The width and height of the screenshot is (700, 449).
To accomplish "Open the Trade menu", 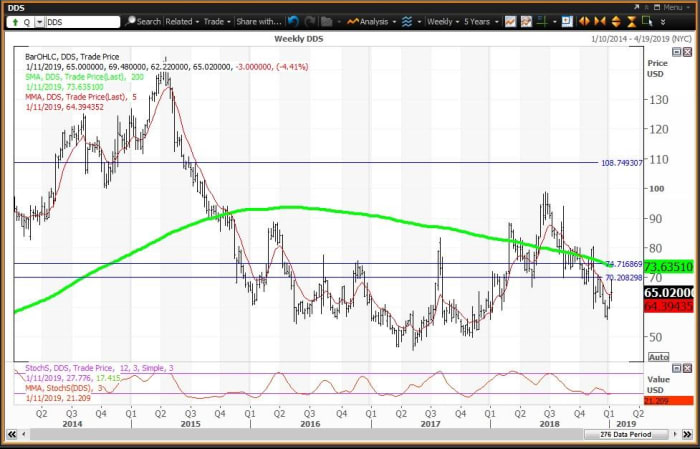I will [218, 21].
